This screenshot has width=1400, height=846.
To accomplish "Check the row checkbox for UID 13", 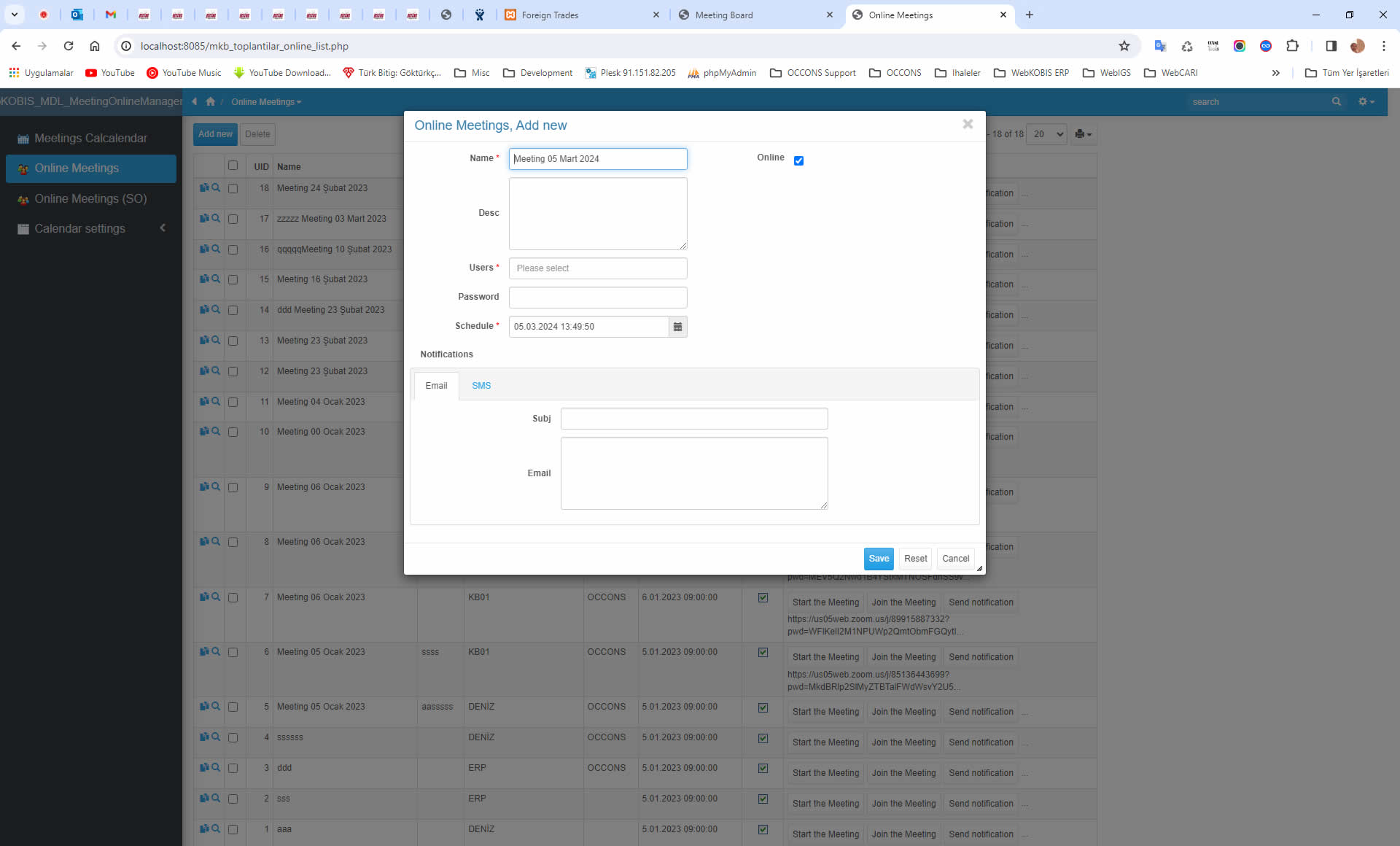I will 233,341.
